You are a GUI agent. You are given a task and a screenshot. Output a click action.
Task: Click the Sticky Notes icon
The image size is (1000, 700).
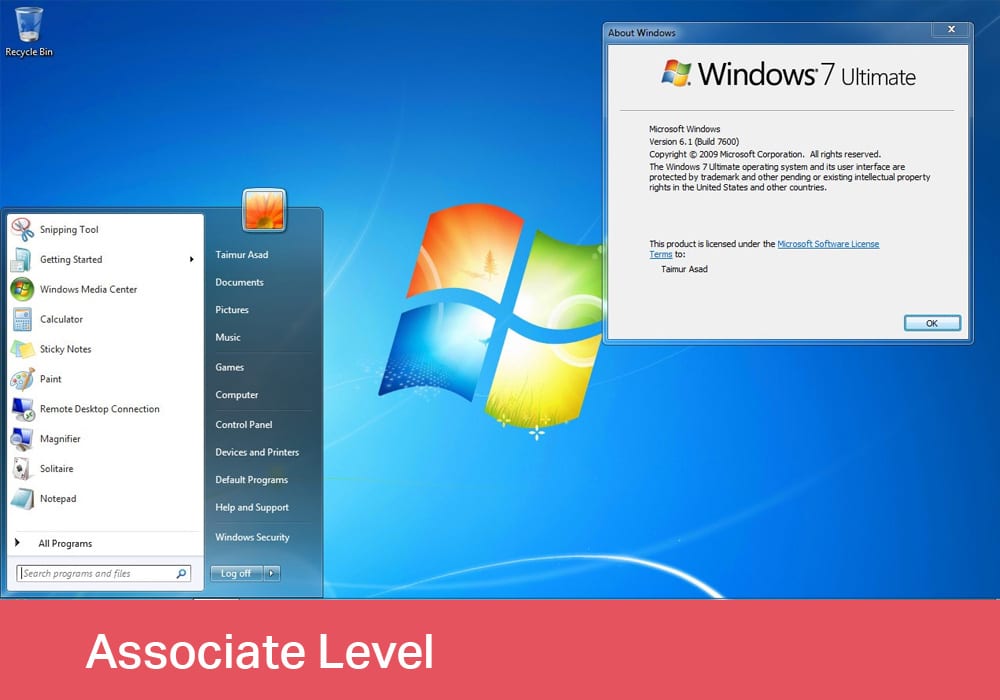(x=22, y=349)
